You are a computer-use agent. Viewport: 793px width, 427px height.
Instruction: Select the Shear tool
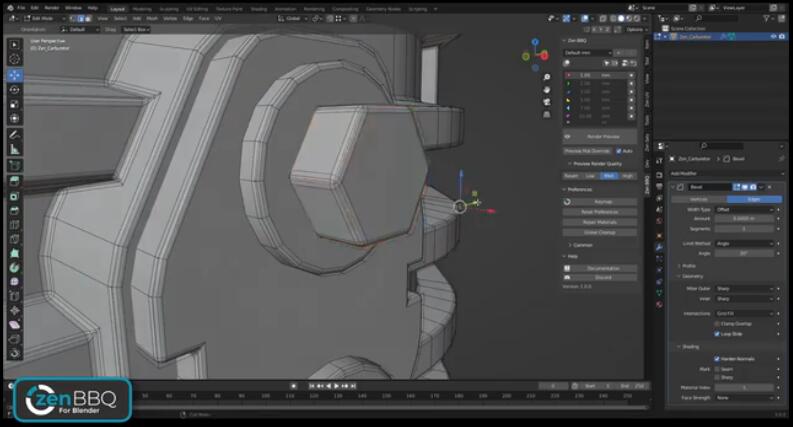click(x=14, y=324)
